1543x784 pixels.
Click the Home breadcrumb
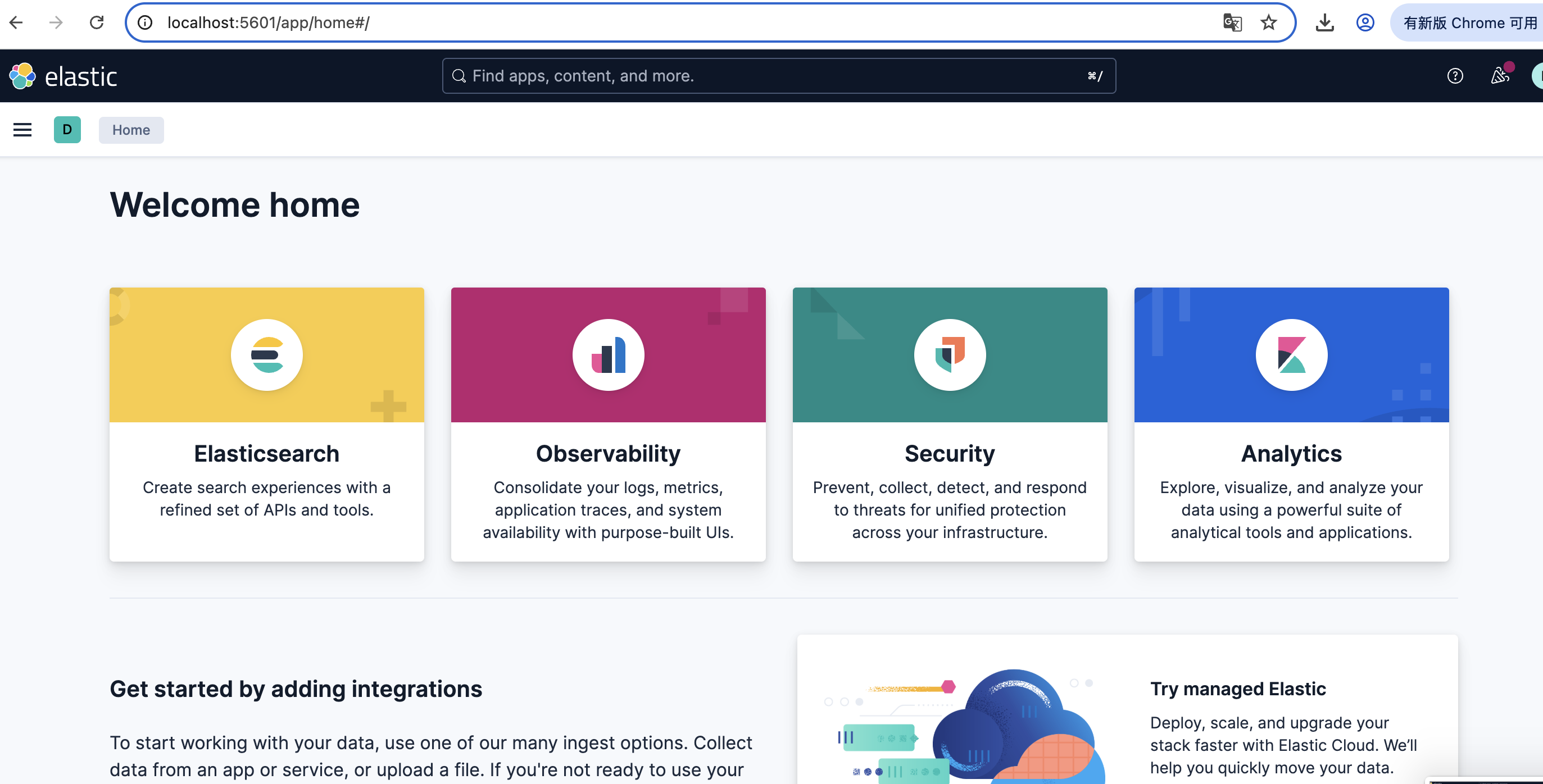(x=131, y=130)
